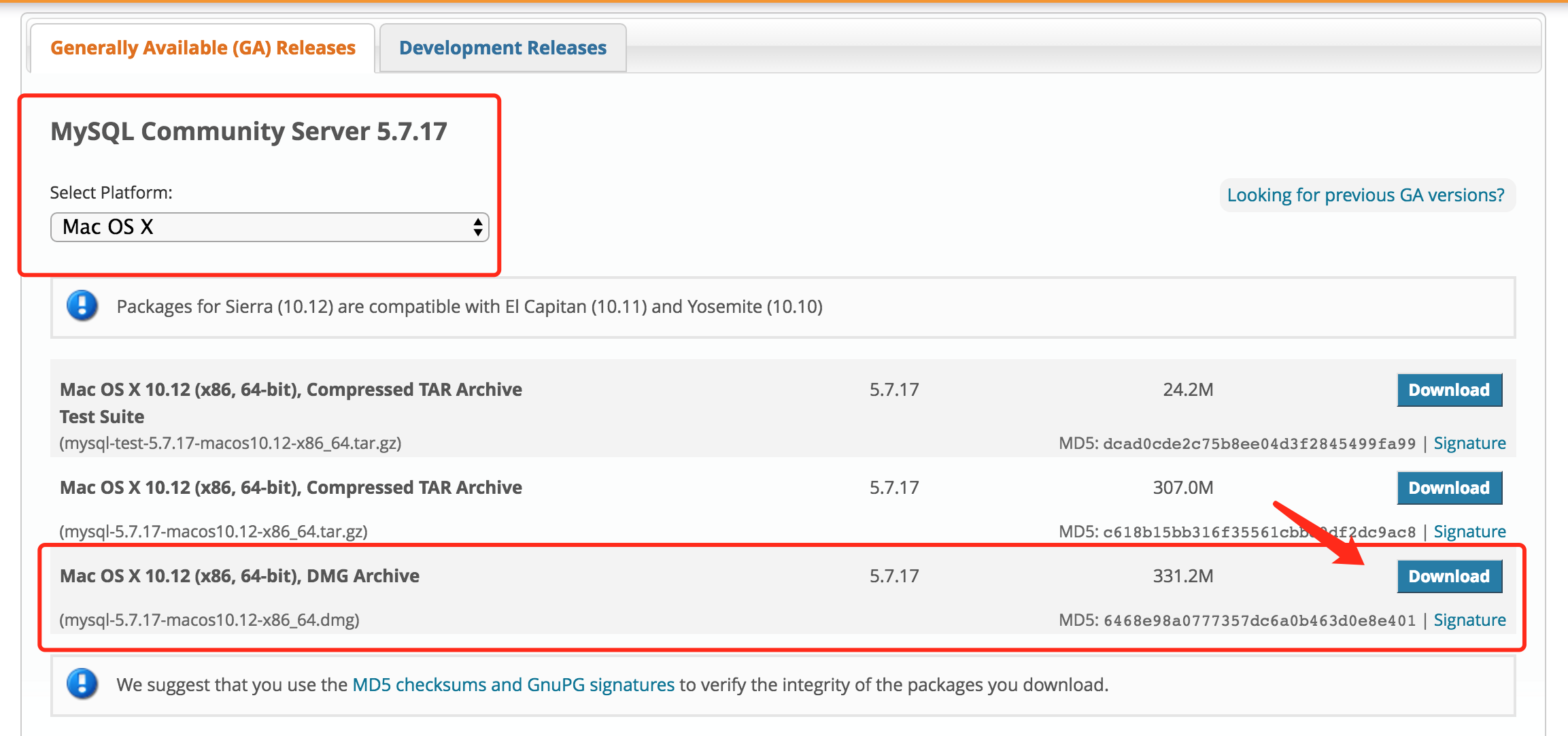This screenshot has height=736, width=1568.
Task: Click the 331.2M file size value
Action: click(1183, 576)
